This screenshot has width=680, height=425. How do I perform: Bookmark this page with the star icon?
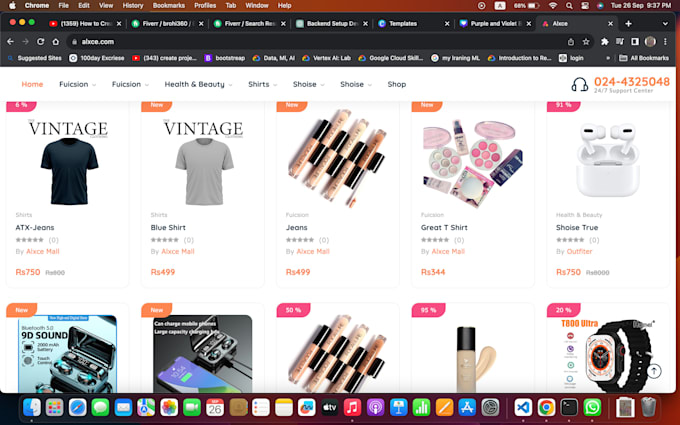[586, 42]
